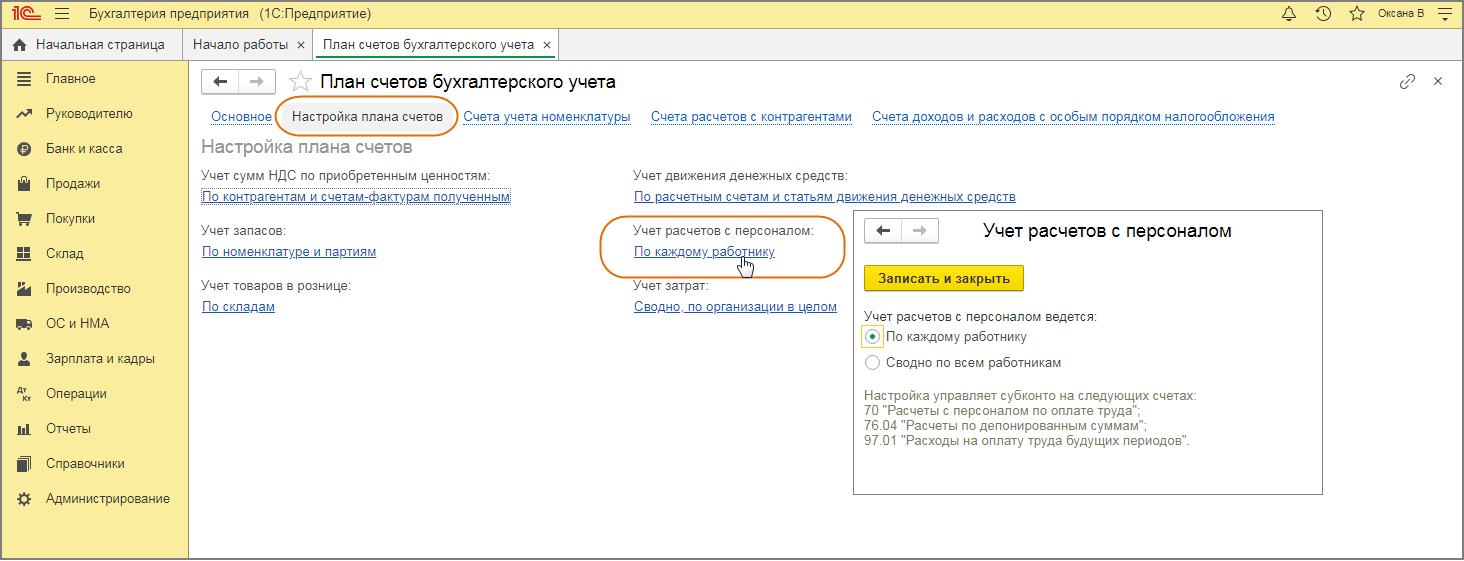
Task: Open the hamburger main menu
Action: tap(61, 14)
